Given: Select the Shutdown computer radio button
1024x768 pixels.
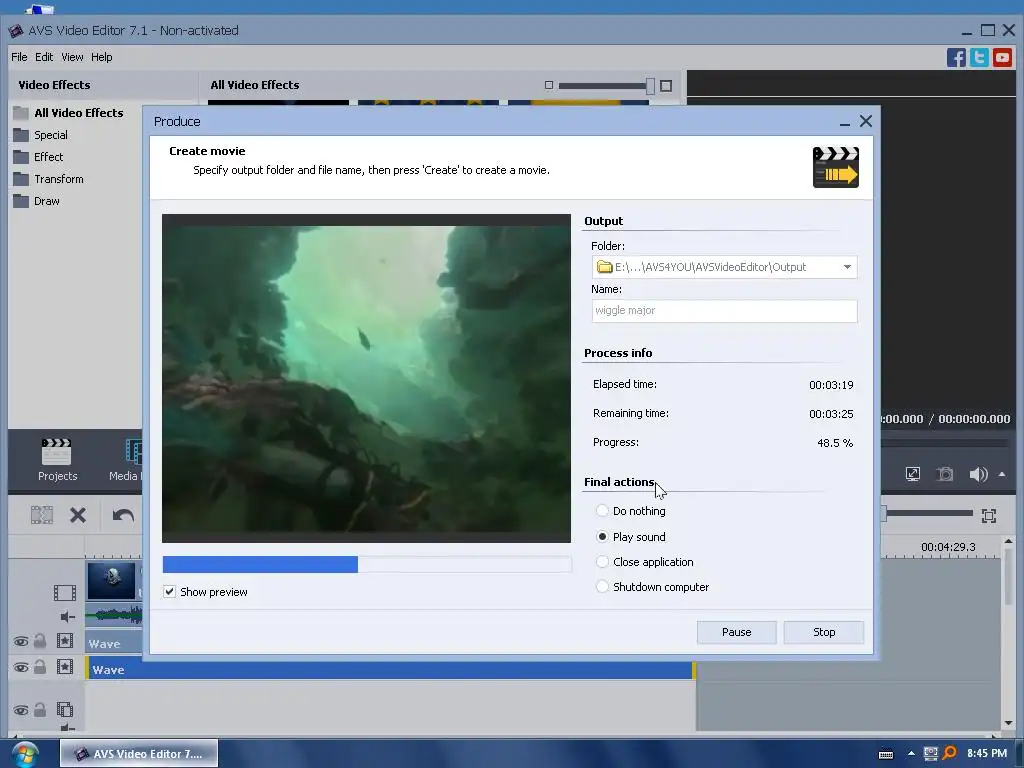Looking at the screenshot, I should pyautogui.click(x=602, y=586).
